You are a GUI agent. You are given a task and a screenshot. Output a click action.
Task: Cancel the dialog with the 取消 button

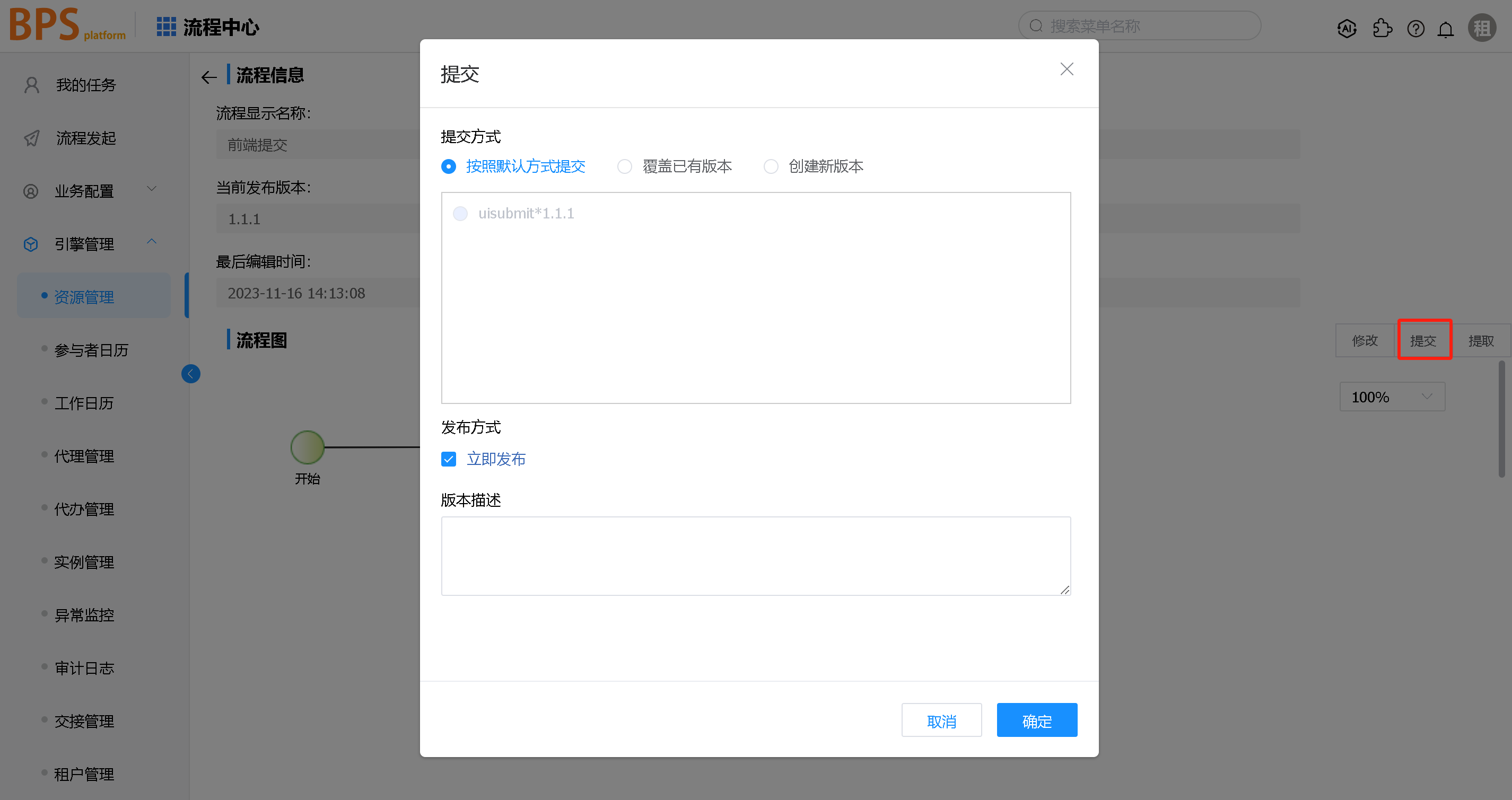point(941,720)
